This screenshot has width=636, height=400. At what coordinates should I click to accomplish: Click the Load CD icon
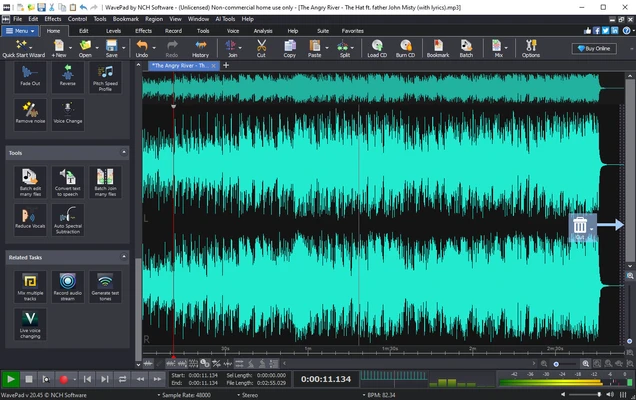[377, 49]
